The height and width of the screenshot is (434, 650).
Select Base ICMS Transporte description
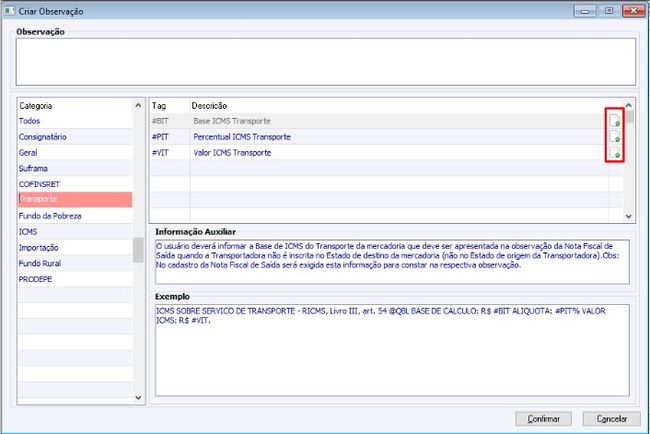232,121
